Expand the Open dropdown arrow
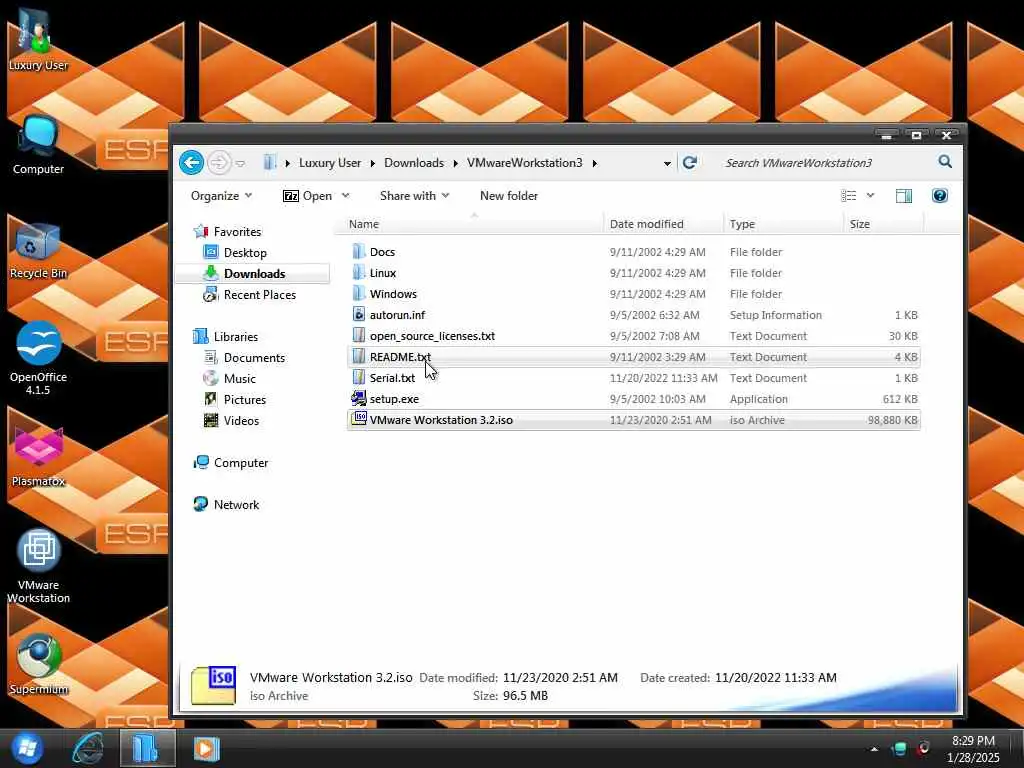The image size is (1024, 768). pyautogui.click(x=345, y=196)
